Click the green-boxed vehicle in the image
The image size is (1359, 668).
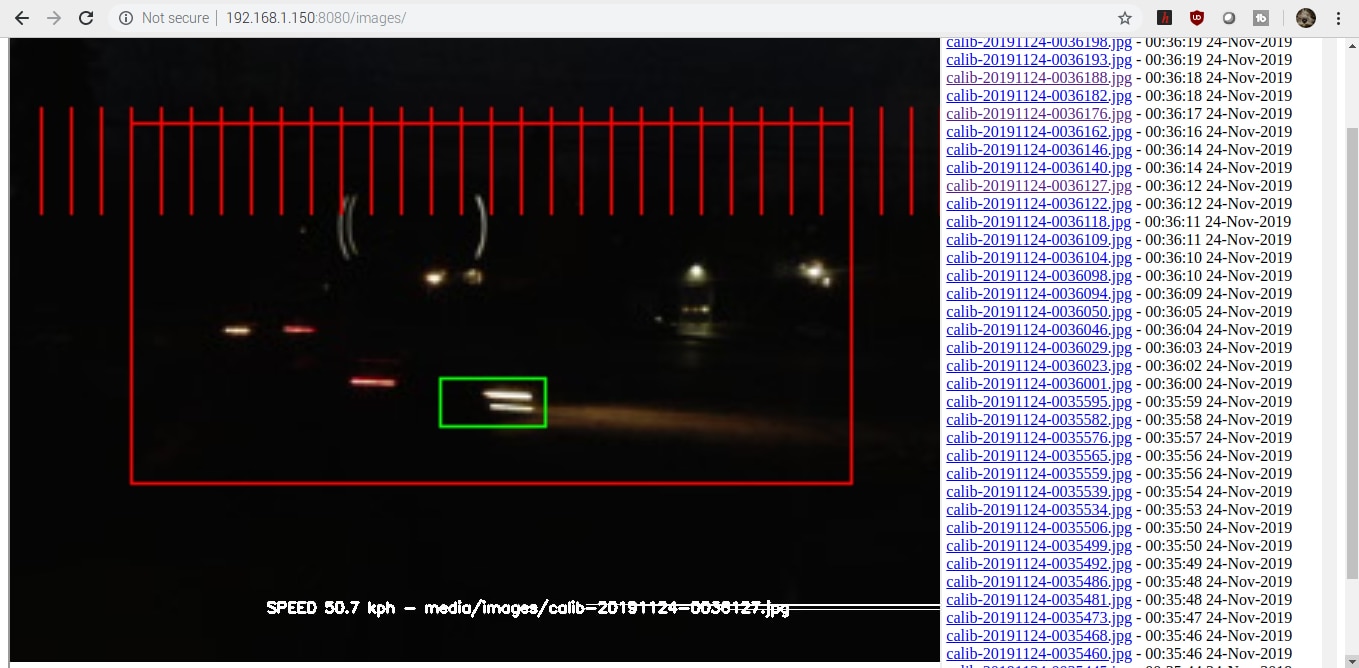[493, 402]
